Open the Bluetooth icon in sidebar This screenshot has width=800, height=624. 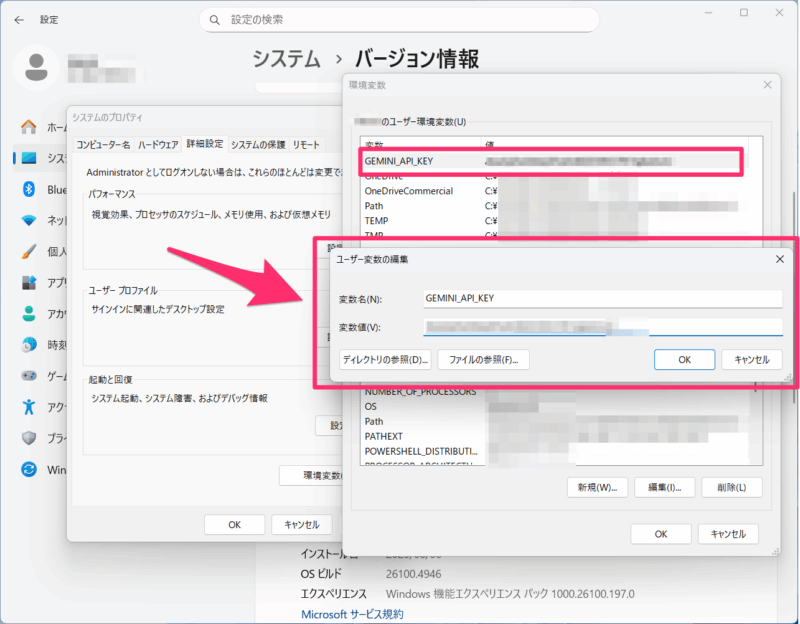coord(29,189)
